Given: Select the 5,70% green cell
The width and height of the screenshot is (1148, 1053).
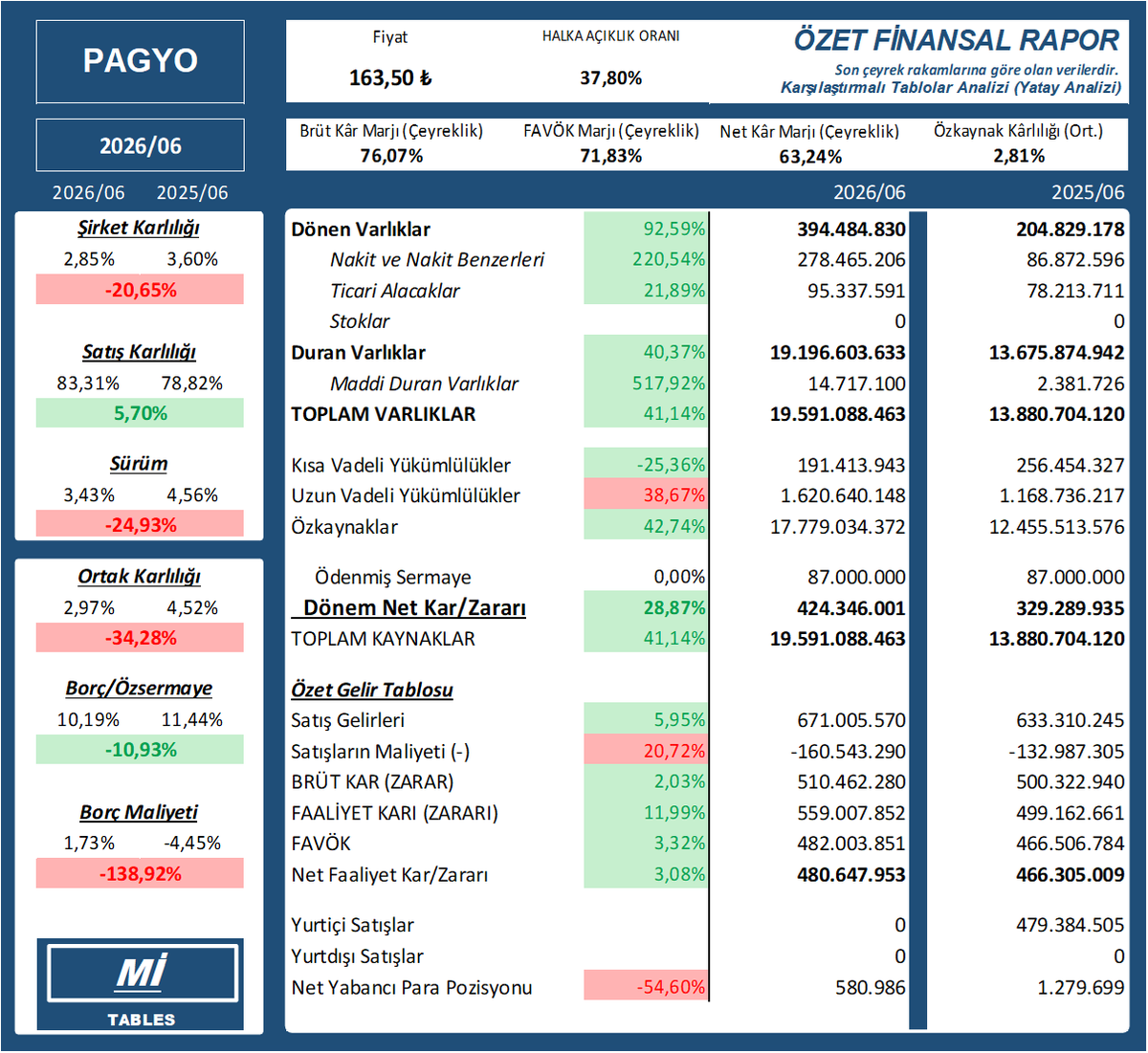Looking at the screenshot, I should point(141,413).
